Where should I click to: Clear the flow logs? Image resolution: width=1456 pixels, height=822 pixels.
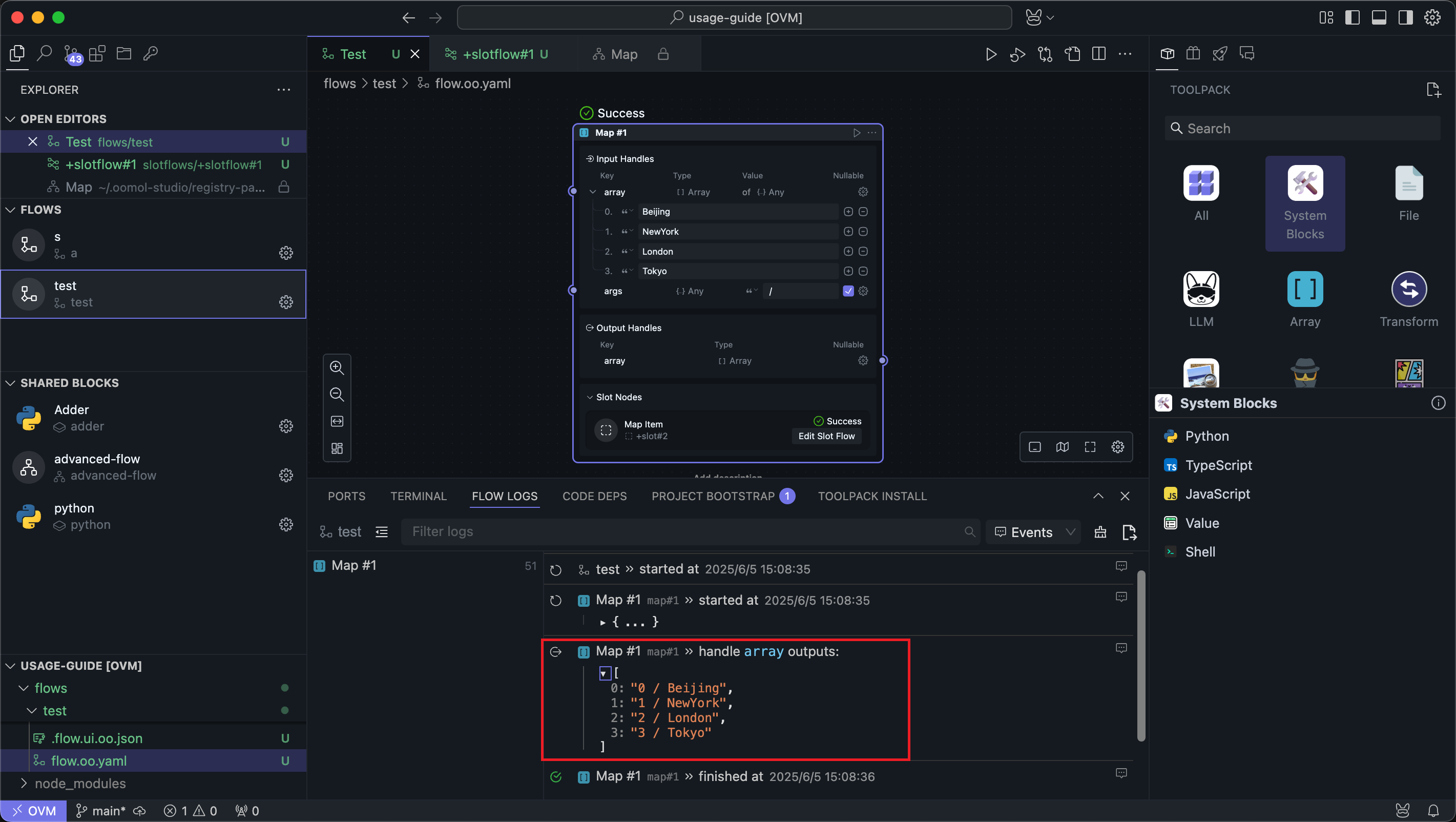pyautogui.click(x=1100, y=532)
